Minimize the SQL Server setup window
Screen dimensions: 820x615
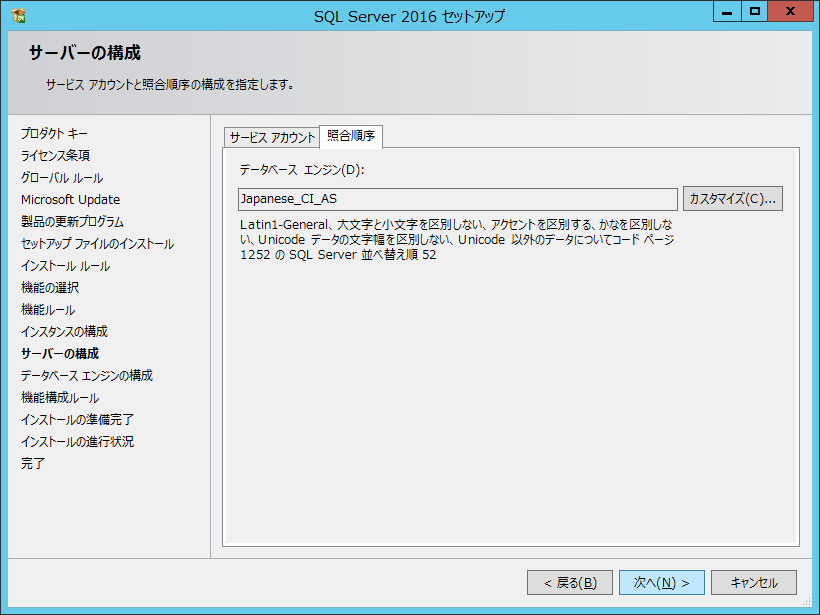727,11
